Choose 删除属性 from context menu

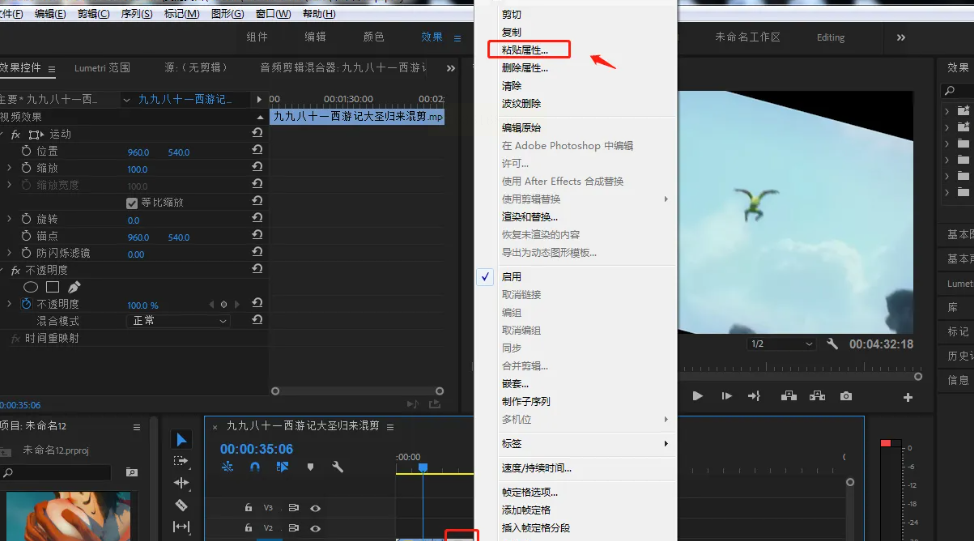525,68
